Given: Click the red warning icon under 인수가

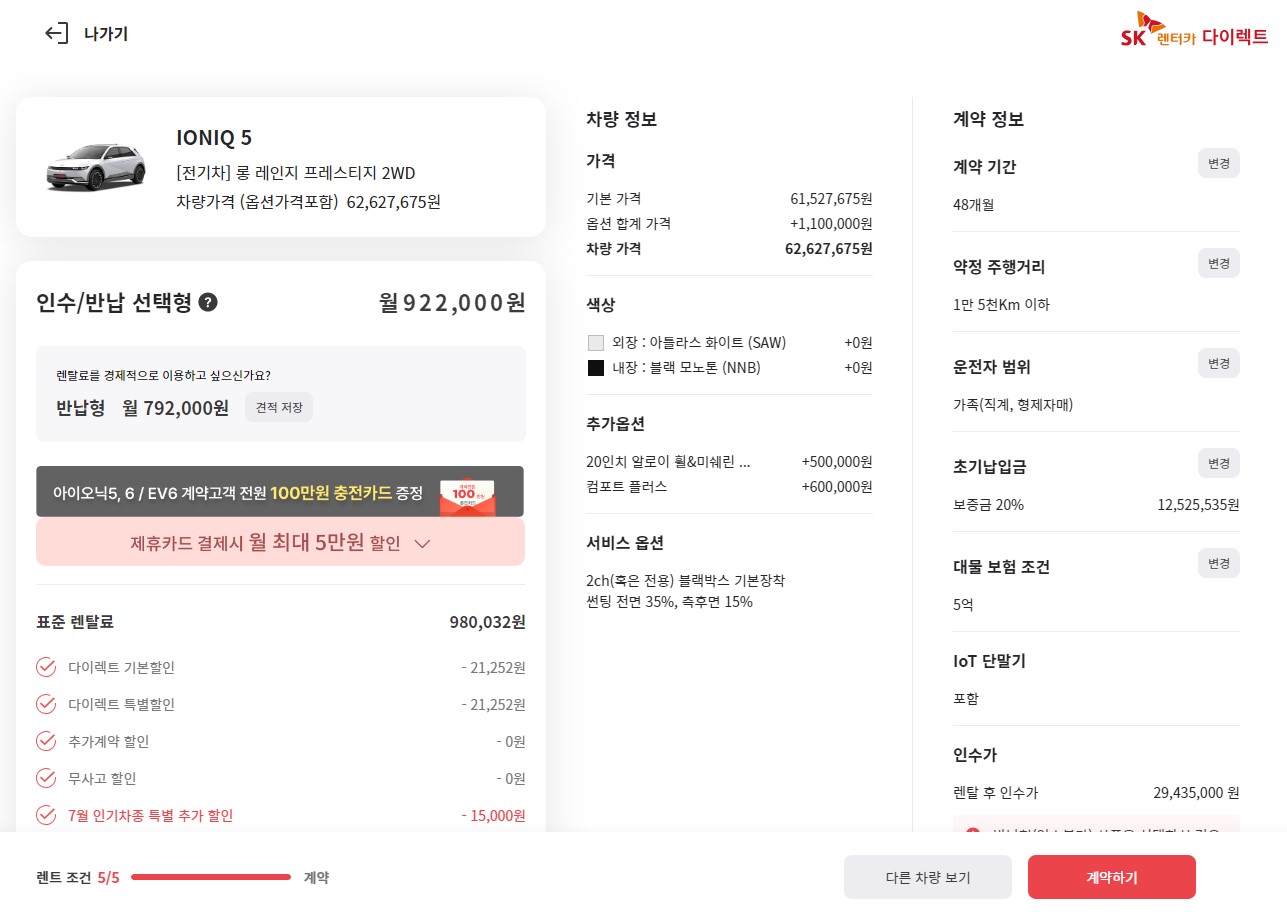Looking at the screenshot, I should point(972,832).
